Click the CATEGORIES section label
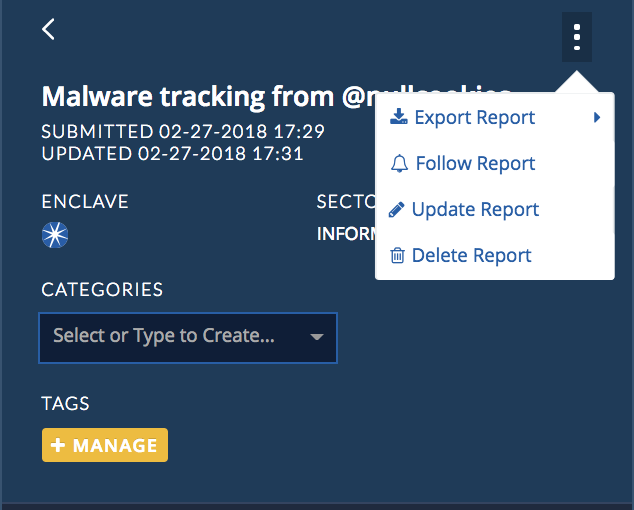The width and height of the screenshot is (634, 510). point(102,290)
